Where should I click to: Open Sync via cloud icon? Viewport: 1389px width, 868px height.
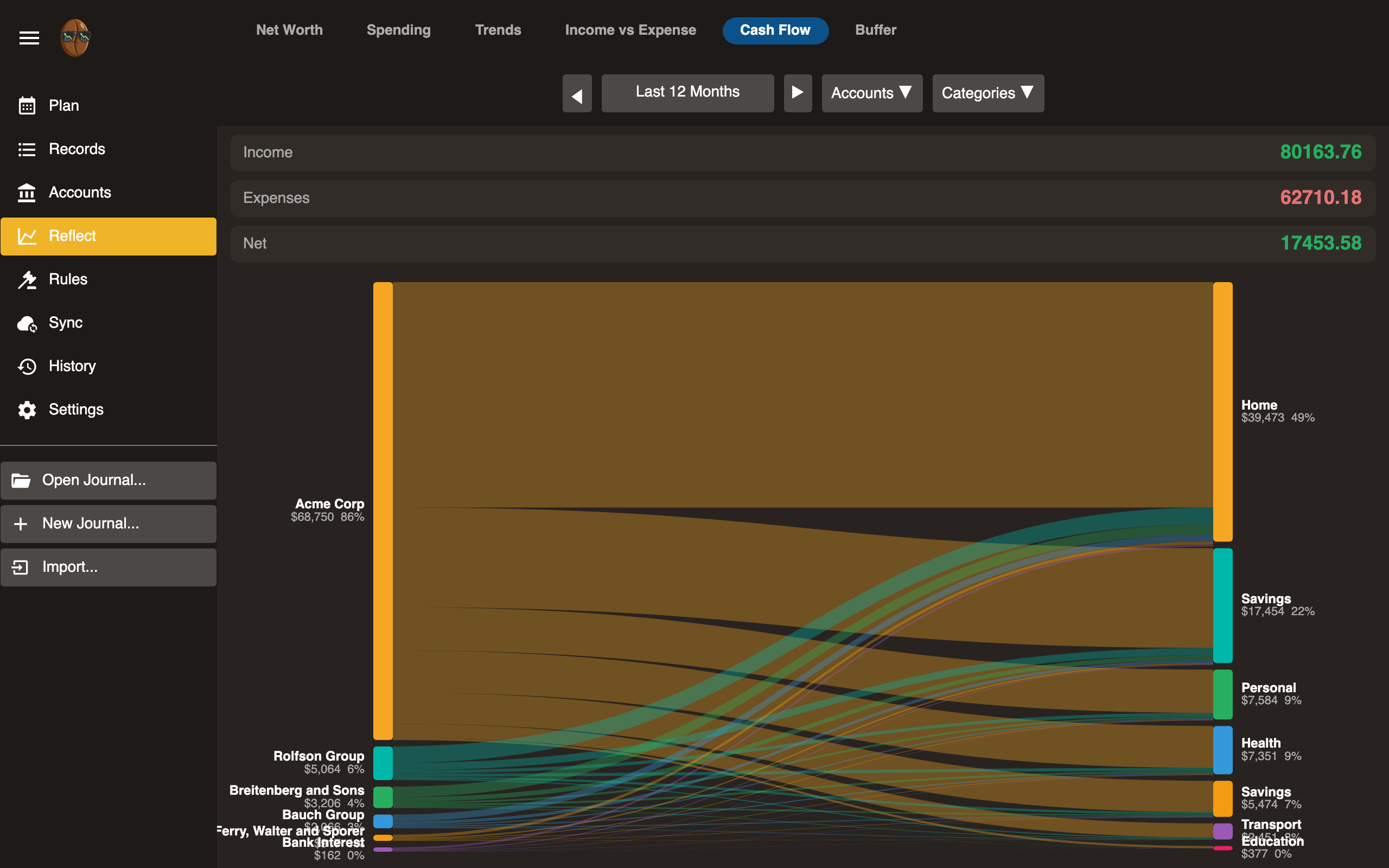[27, 323]
